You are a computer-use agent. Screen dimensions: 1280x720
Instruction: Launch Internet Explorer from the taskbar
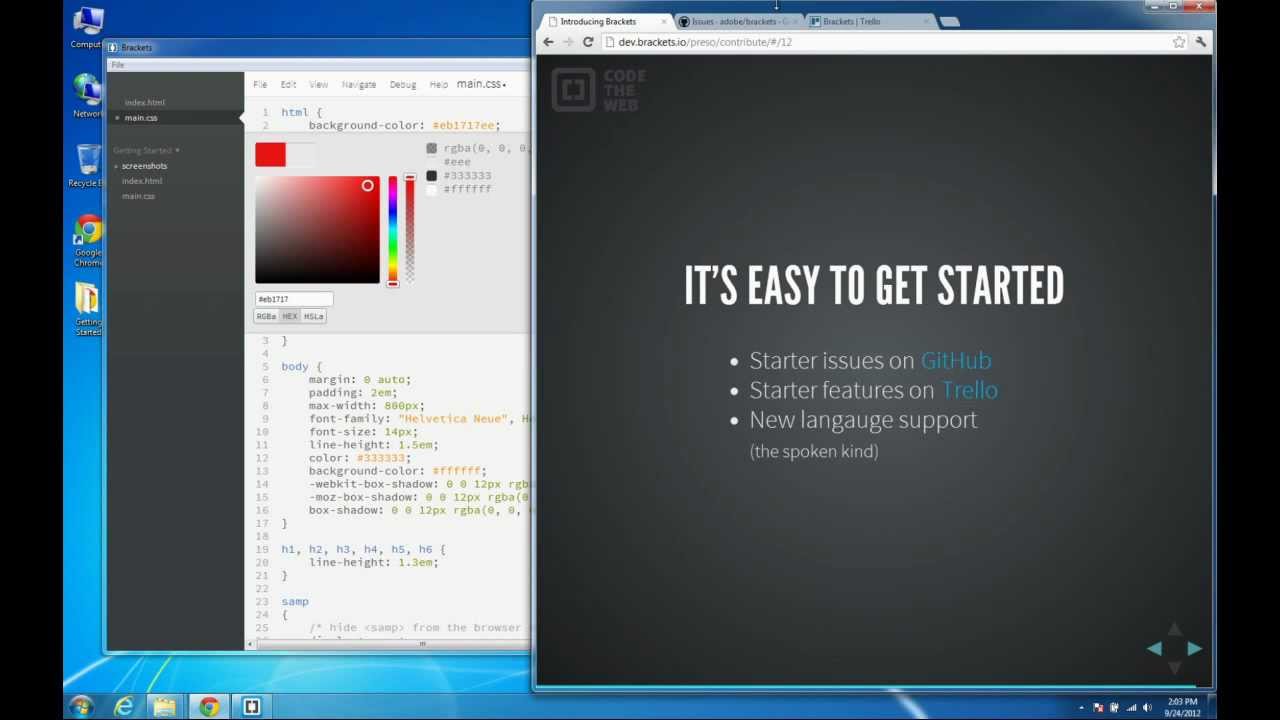click(x=124, y=706)
